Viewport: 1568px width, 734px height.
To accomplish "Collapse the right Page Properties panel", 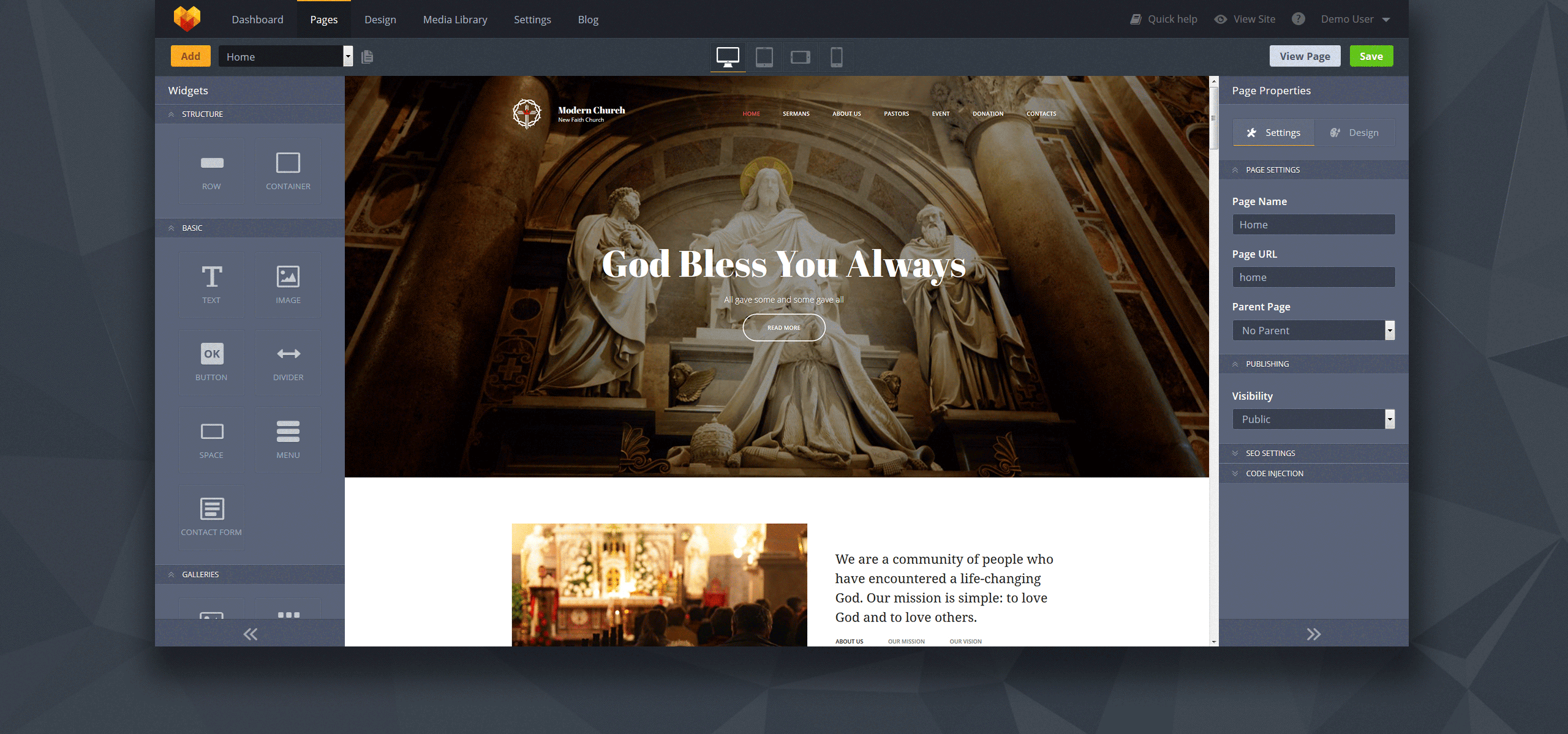I will pos(1313,634).
